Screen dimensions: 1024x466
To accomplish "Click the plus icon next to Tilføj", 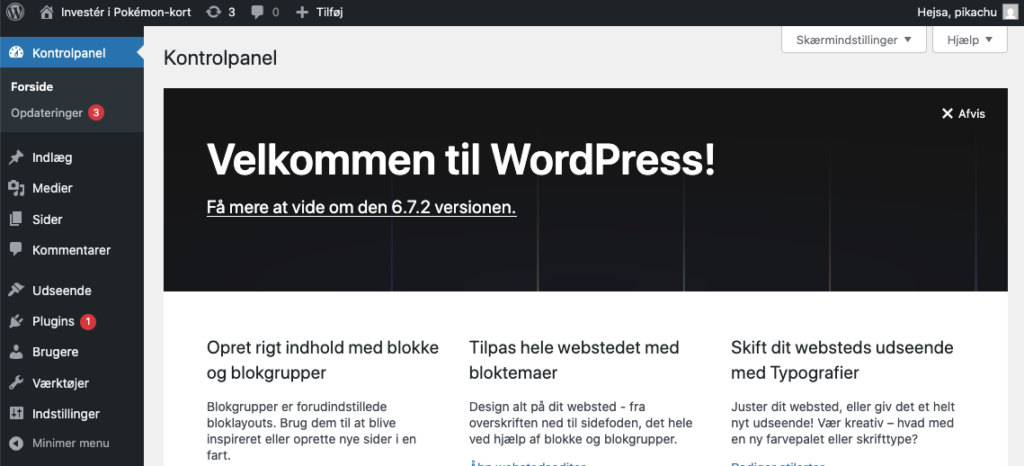I will pos(302,12).
